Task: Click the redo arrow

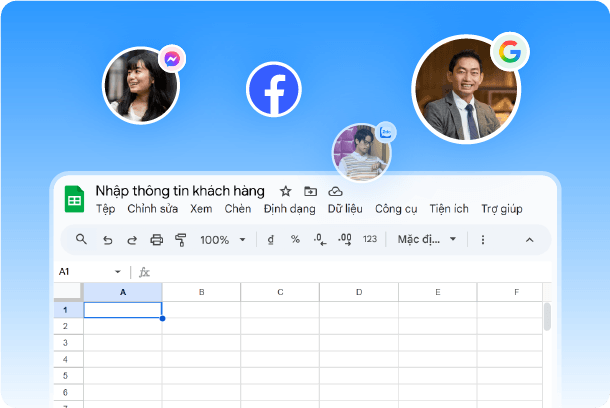Action: 132,240
